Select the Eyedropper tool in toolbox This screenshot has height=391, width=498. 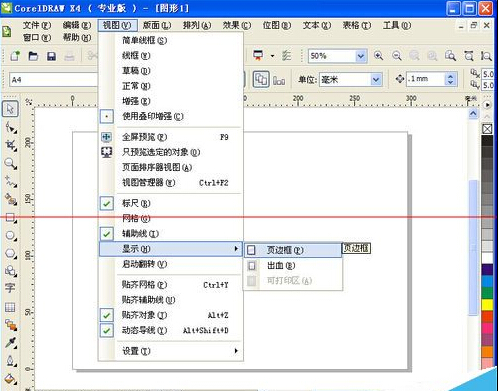click(10, 343)
